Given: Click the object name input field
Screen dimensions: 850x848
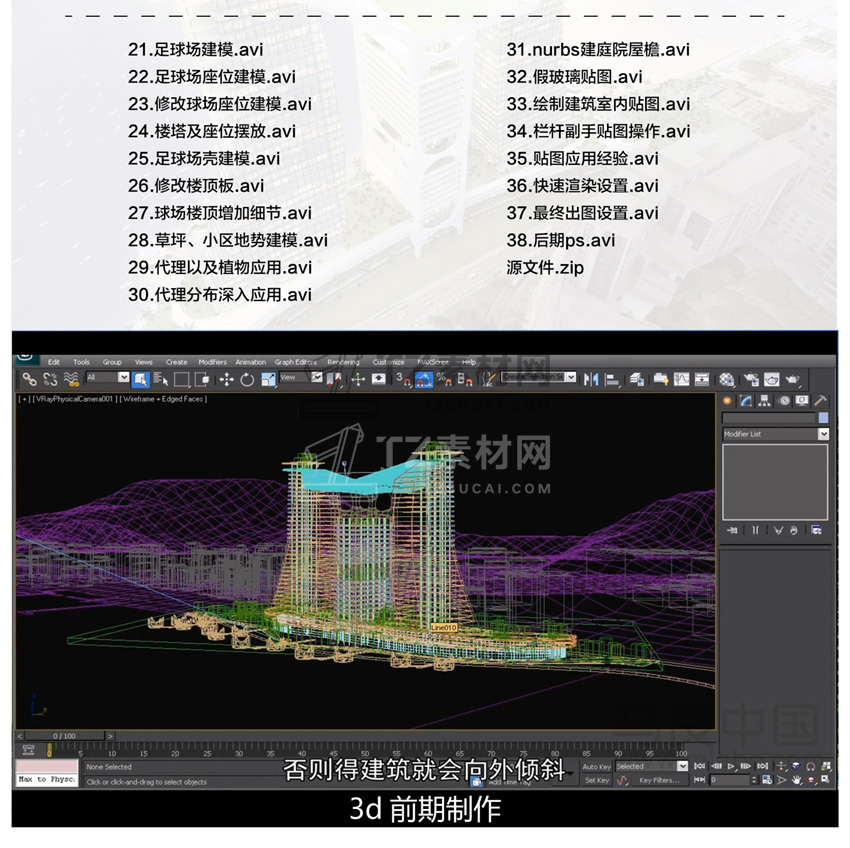Looking at the screenshot, I should (x=769, y=417).
